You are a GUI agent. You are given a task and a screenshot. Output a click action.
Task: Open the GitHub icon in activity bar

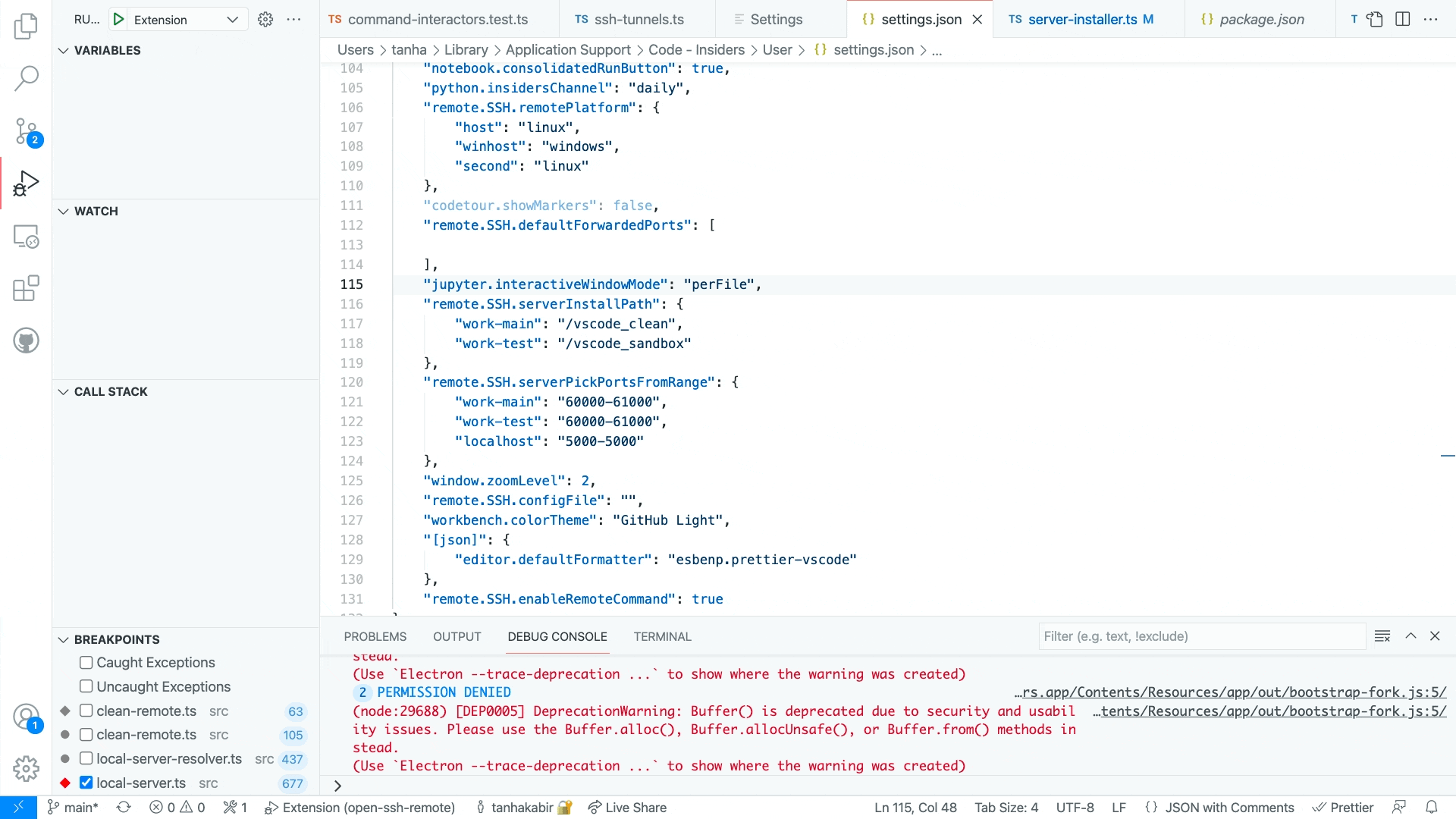point(26,340)
